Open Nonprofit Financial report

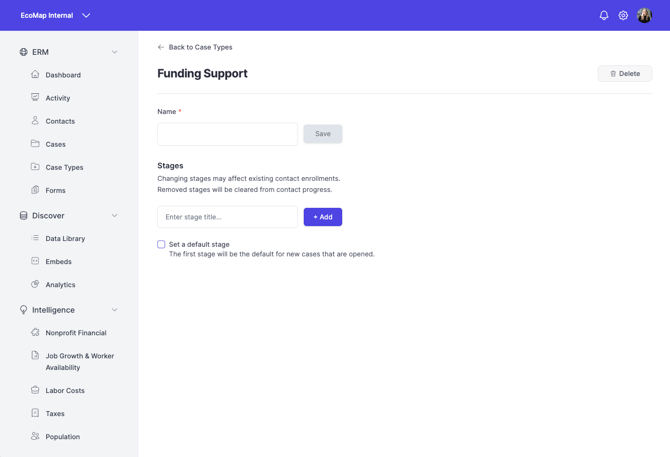76,333
